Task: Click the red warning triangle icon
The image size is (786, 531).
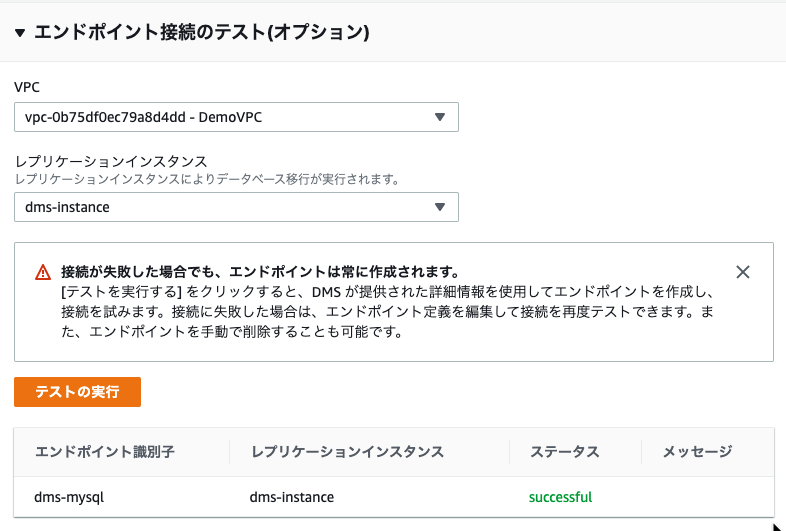Action: [43, 272]
